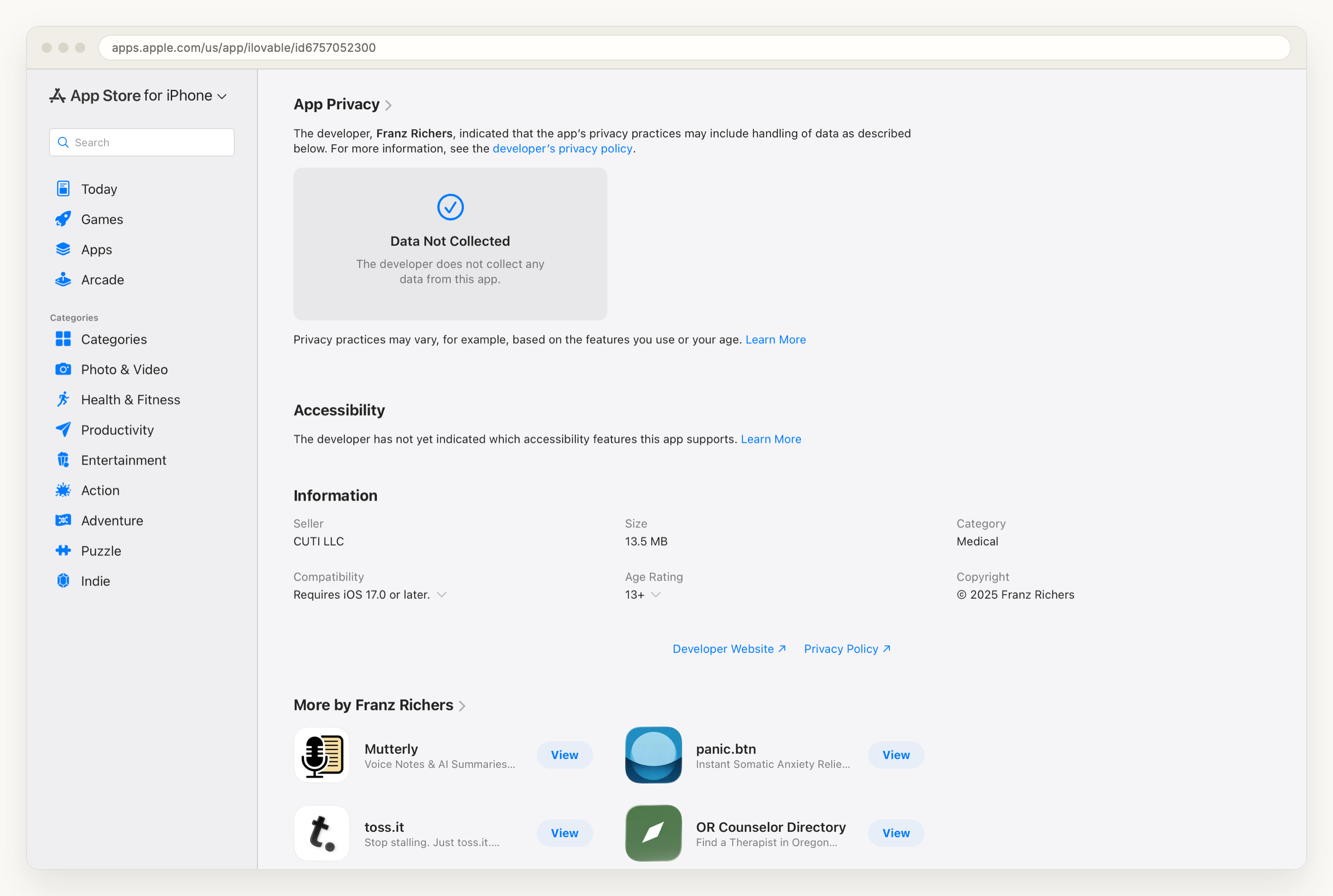Image resolution: width=1333 pixels, height=896 pixels.
Task: Go to Photo & Video category label
Action: coord(125,370)
